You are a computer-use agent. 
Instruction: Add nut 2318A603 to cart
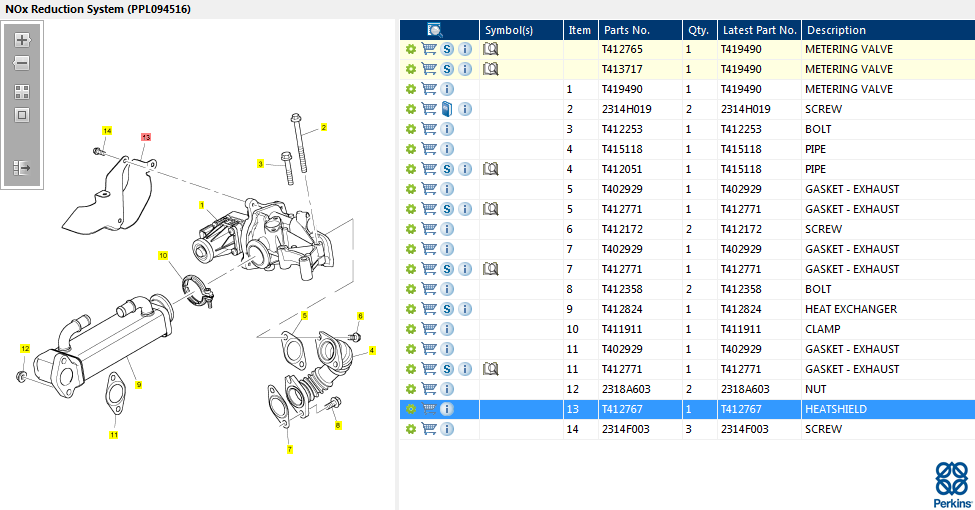pyautogui.click(x=429, y=389)
